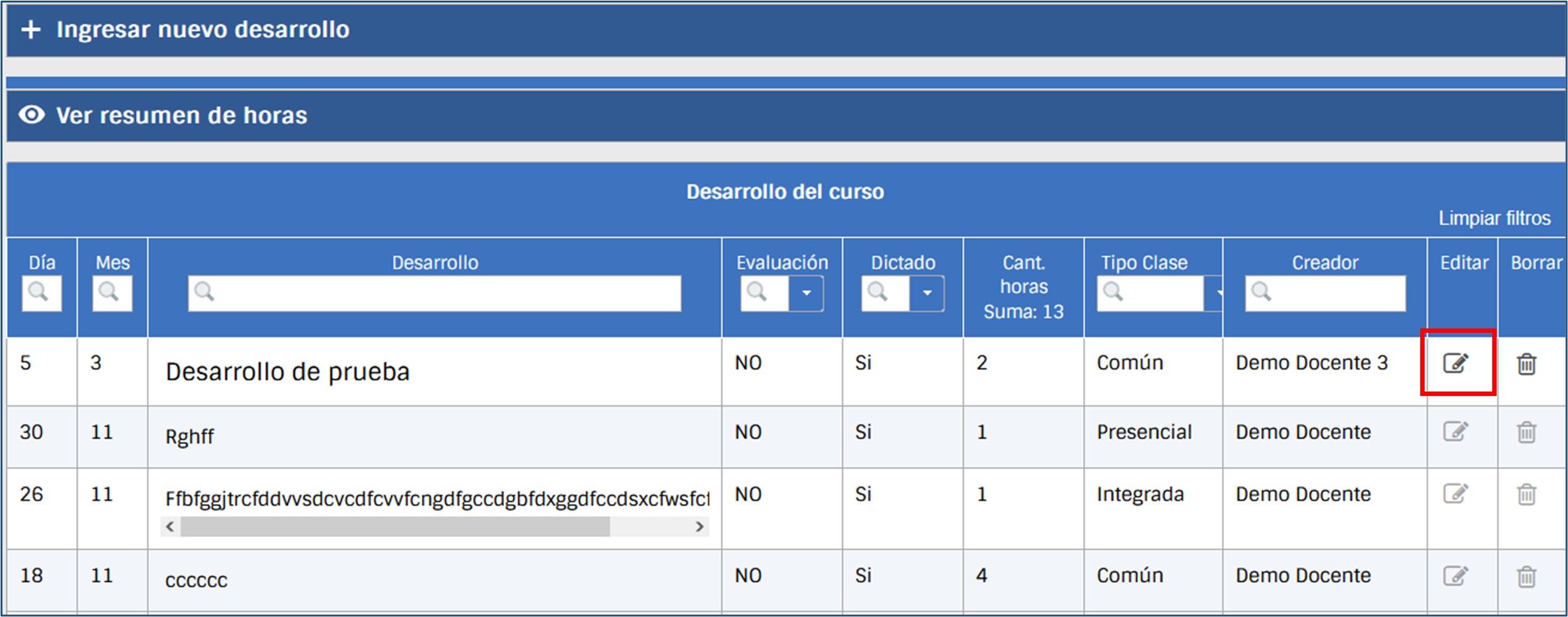Screen dimensions: 1568x617
Task: Click right arrow of horizontal scrollbar
Action: pos(699,527)
